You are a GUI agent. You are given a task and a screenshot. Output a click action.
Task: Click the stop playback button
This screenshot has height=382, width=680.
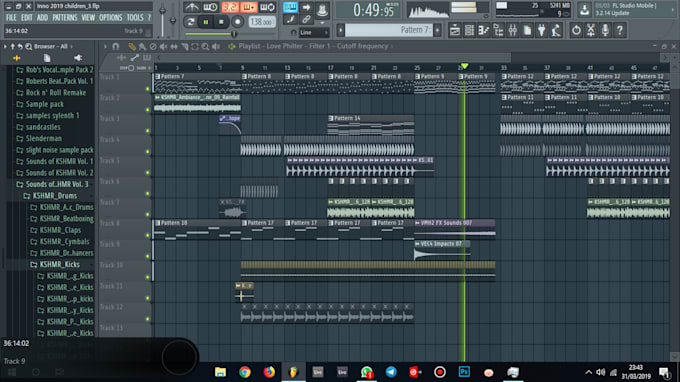(222, 22)
